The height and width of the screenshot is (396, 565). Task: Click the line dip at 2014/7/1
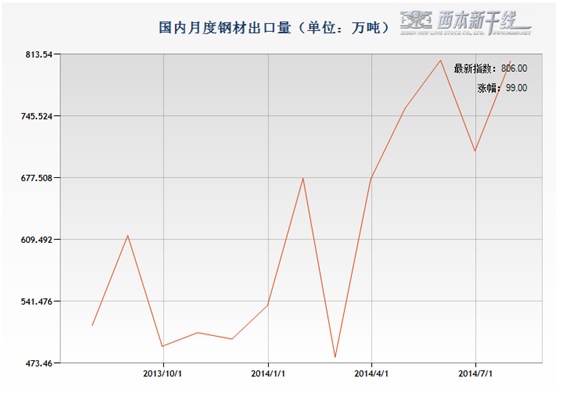(475, 151)
